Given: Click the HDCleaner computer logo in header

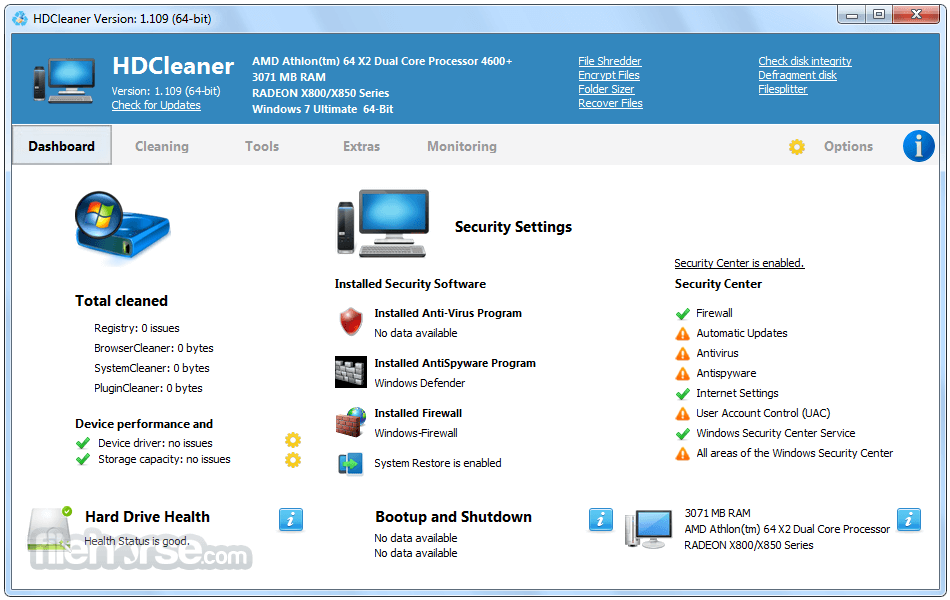Looking at the screenshot, I should click(64, 81).
